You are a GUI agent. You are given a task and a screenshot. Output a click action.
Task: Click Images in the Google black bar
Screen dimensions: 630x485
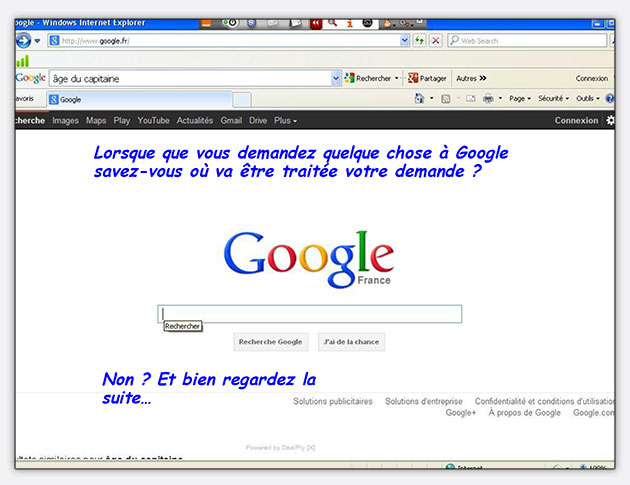point(65,121)
